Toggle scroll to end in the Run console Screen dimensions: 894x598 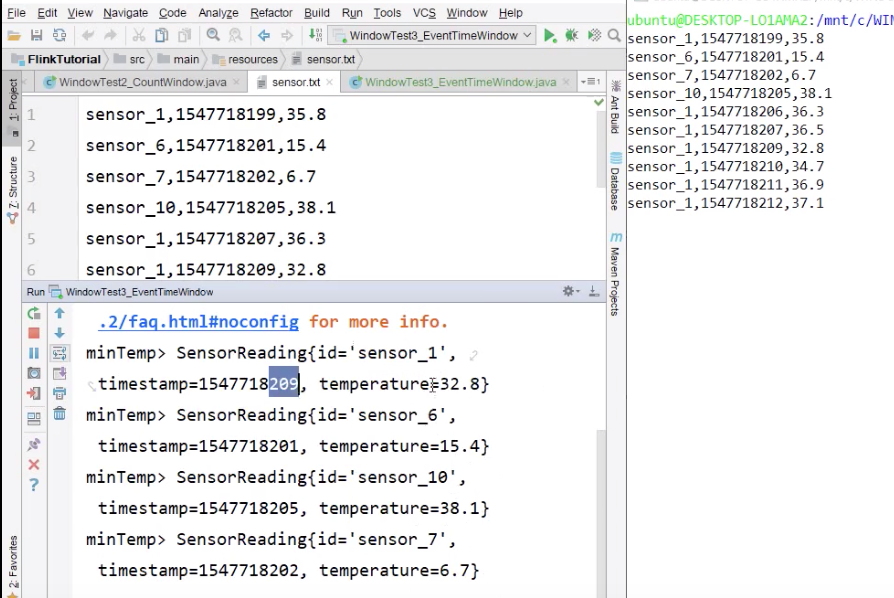pos(59,373)
